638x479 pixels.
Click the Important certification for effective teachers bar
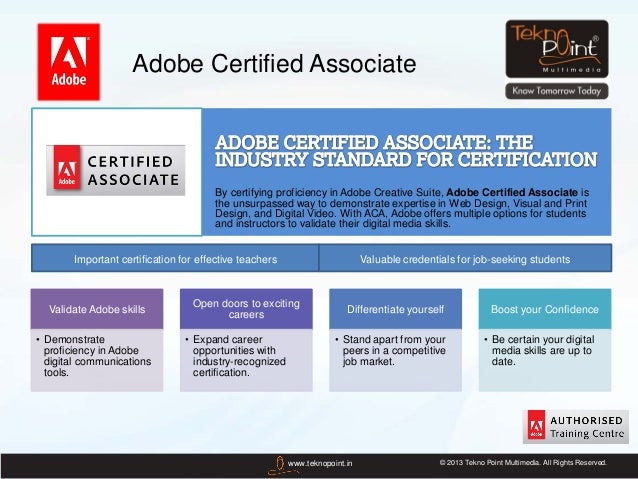click(175, 258)
